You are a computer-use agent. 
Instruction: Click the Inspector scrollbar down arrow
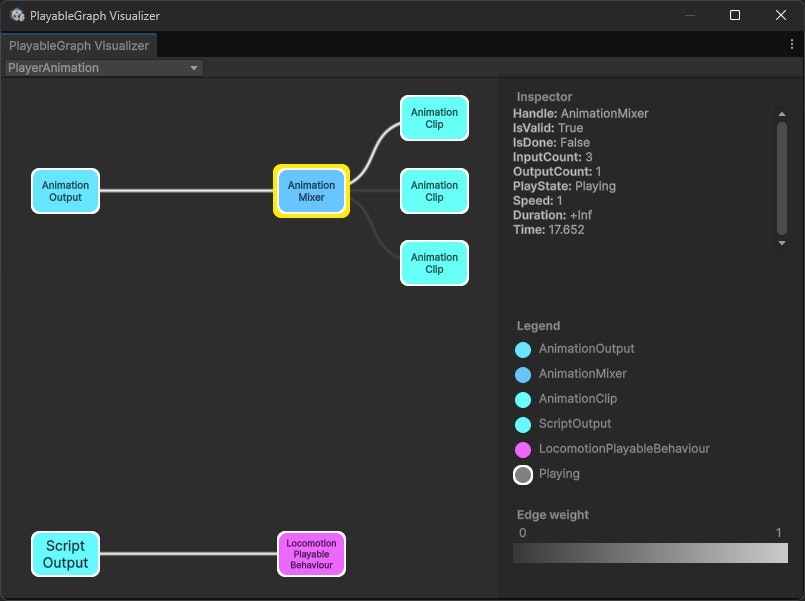(x=782, y=242)
